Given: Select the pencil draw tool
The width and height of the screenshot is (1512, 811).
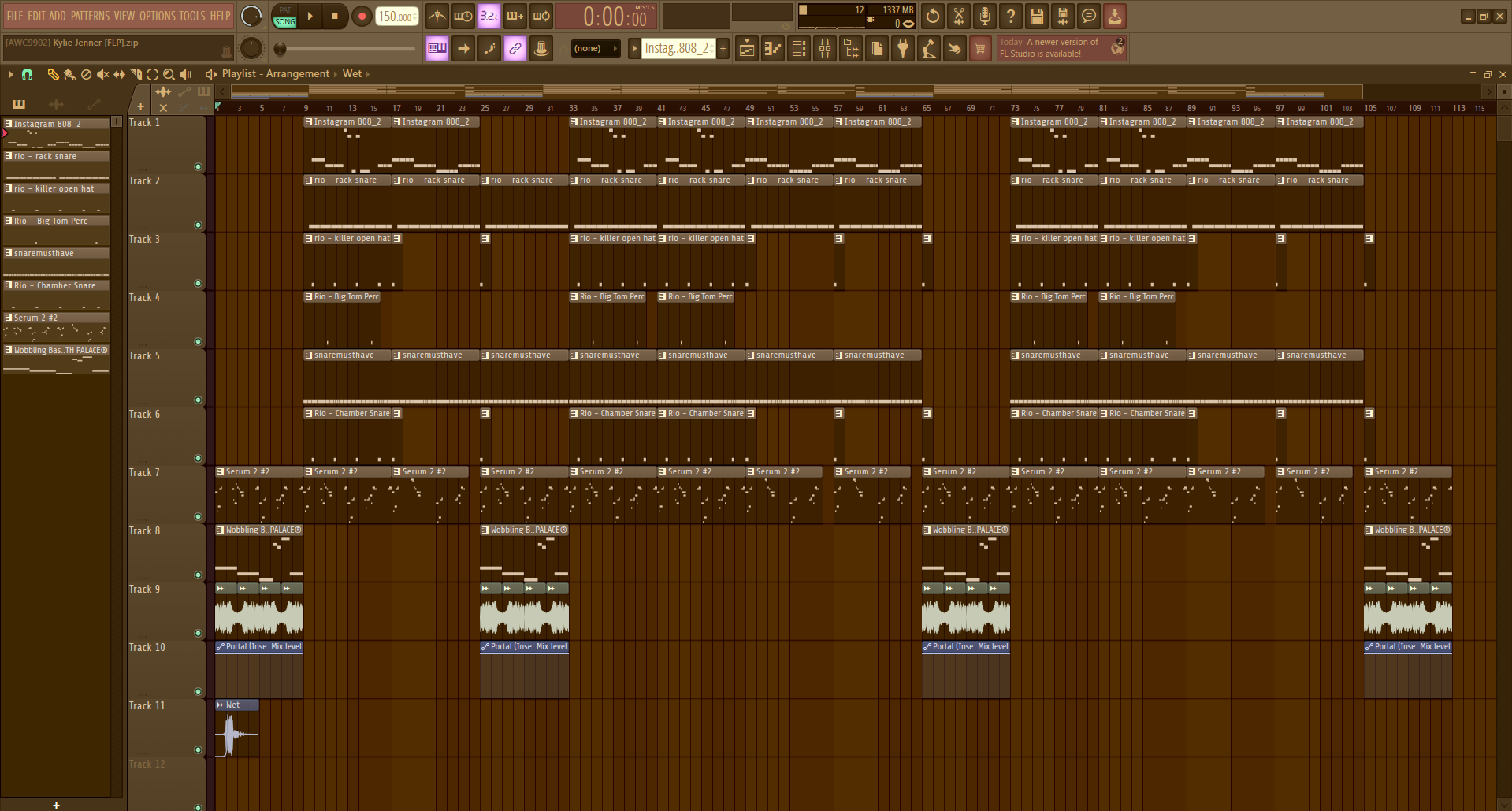Looking at the screenshot, I should 53,74.
